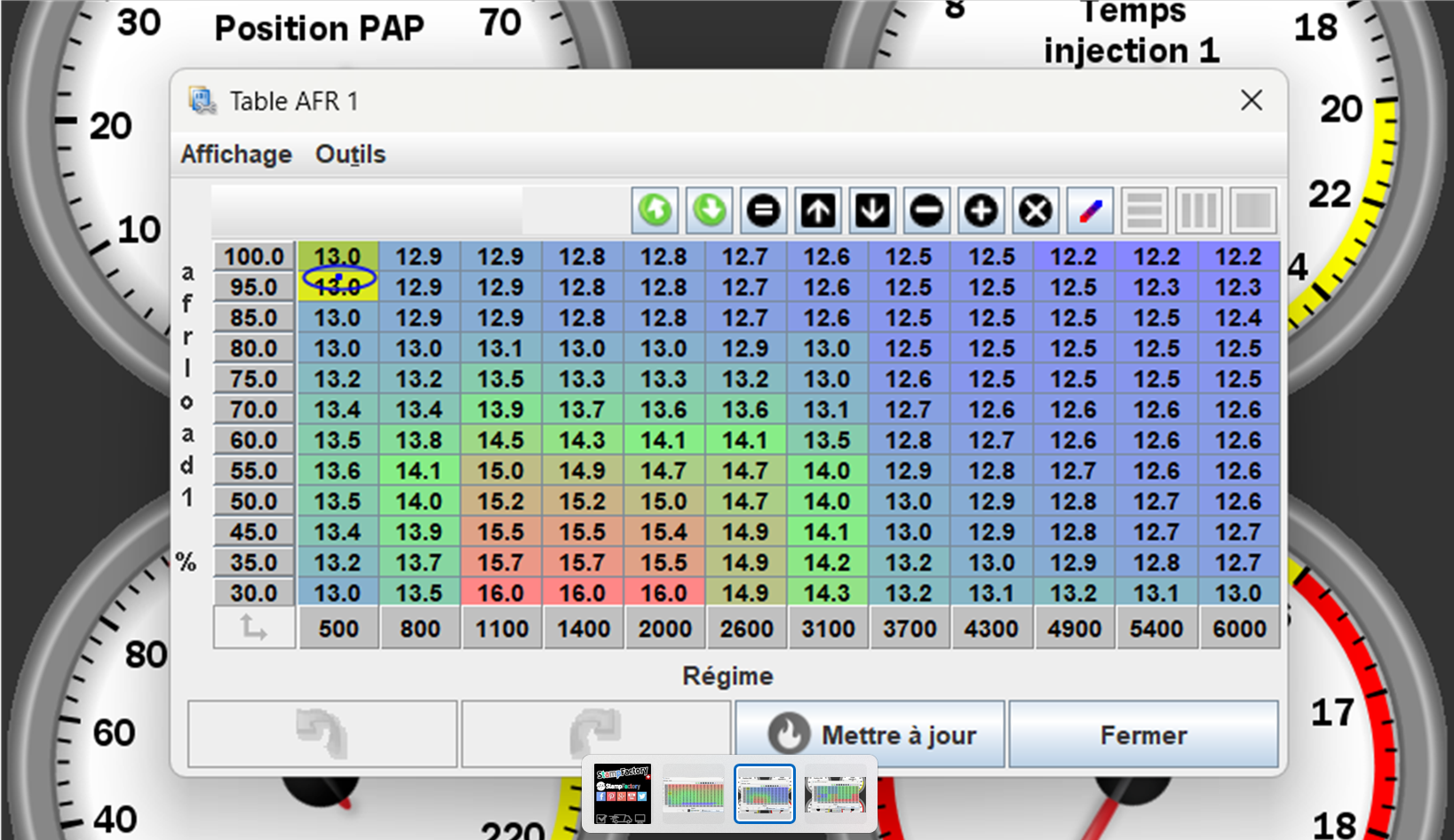Click the horizontal bars interpolate icon
The width and height of the screenshot is (1454, 840).
(x=1144, y=211)
